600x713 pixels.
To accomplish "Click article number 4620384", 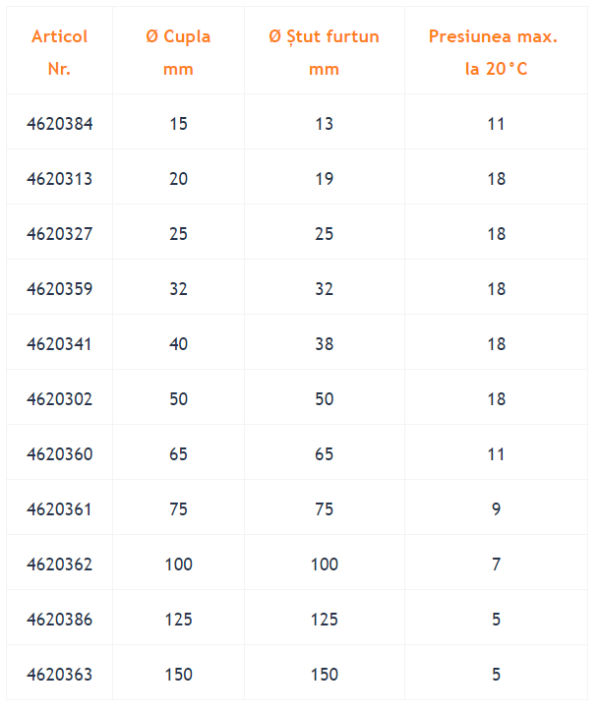I will click(60, 124).
